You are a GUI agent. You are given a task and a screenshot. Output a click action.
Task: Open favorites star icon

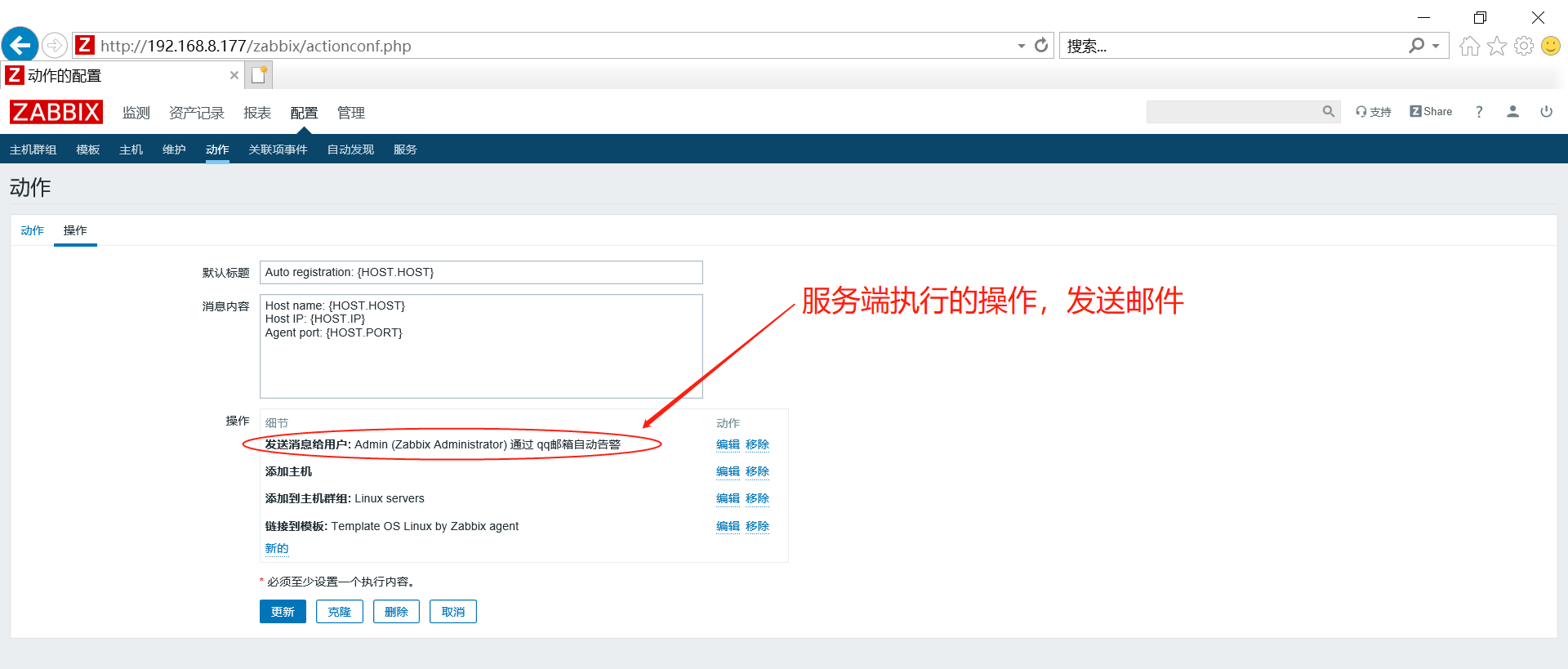[1497, 46]
